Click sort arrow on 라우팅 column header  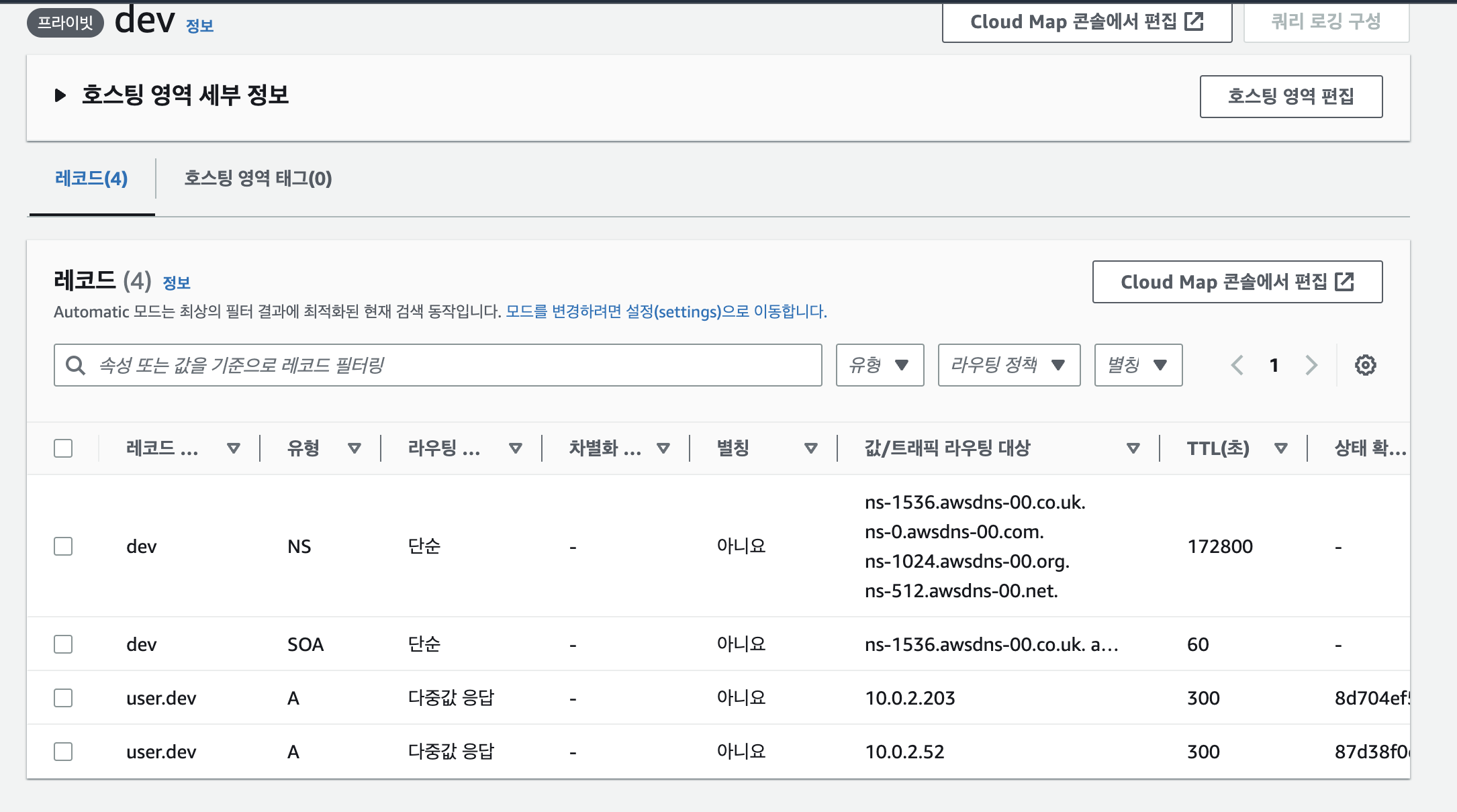(x=515, y=448)
